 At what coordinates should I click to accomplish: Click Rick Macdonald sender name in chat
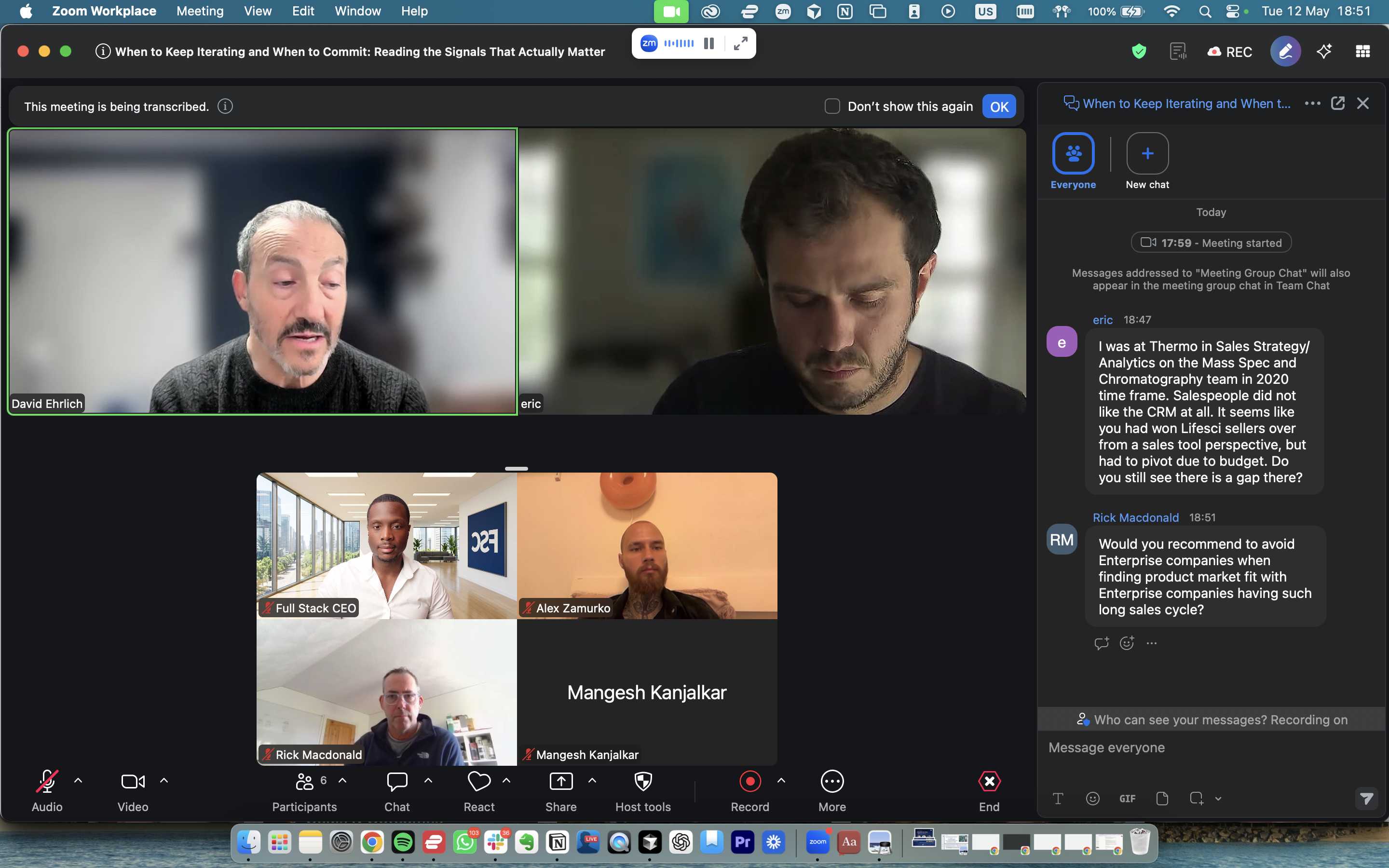pyautogui.click(x=1135, y=517)
